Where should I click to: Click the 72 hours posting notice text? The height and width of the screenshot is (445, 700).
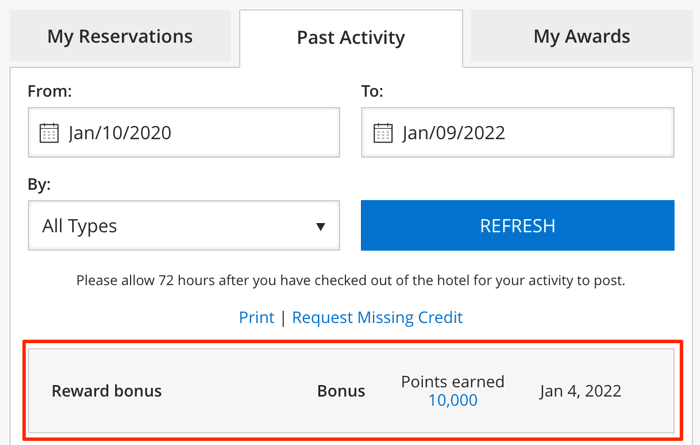(x=350, y=280)
